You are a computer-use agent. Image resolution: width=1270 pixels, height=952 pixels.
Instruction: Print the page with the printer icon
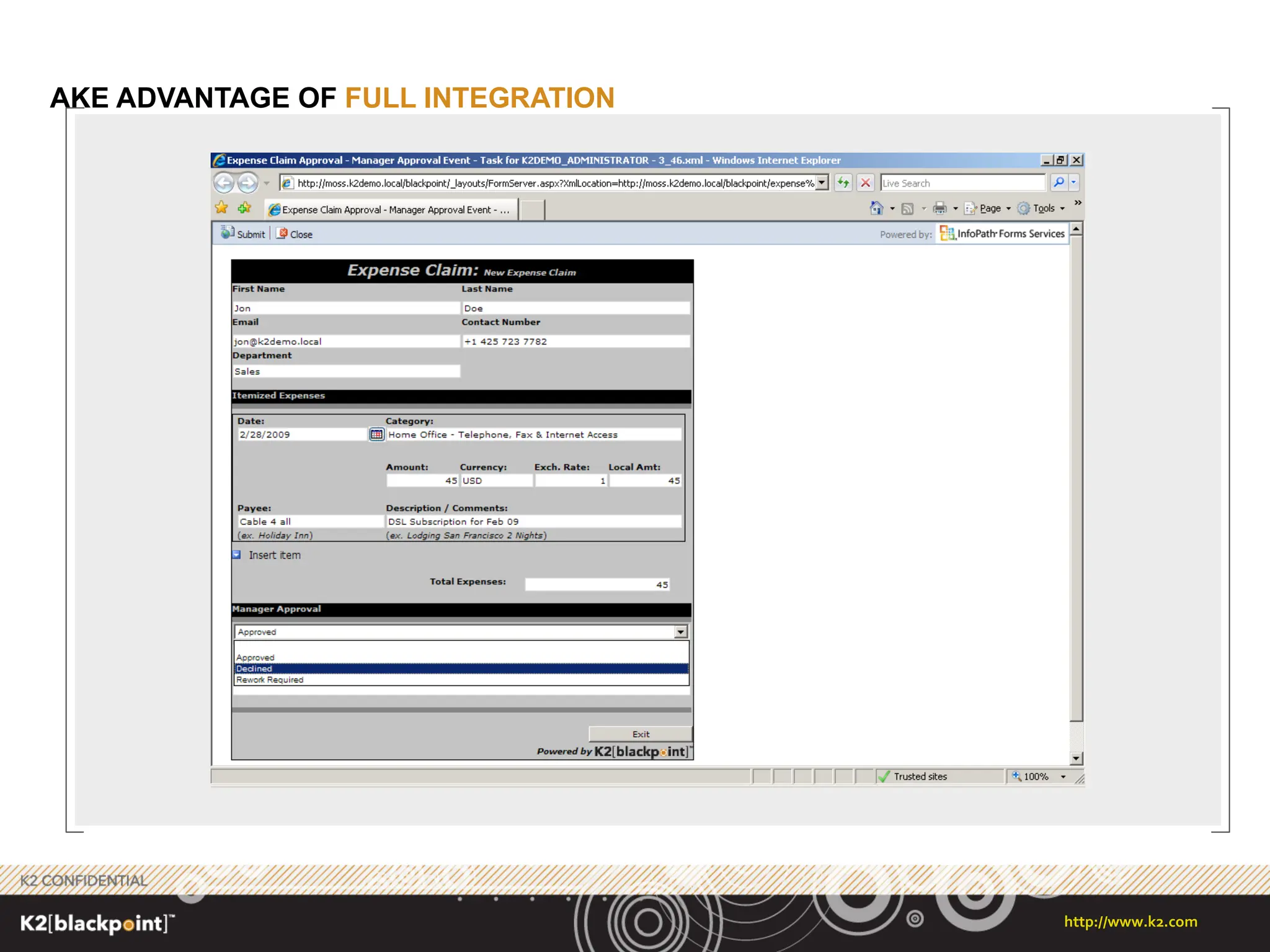[940, 208]
